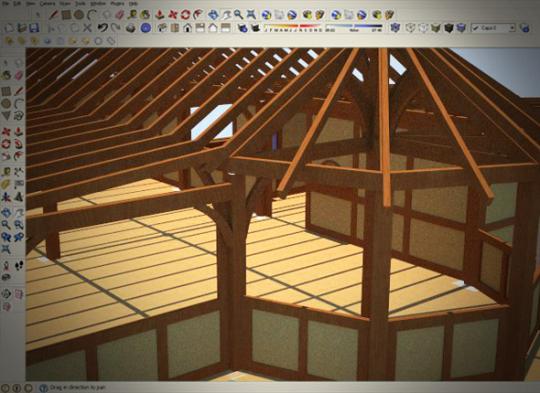The height and width of the screenshot is (393, 540).
Task: Select the Paint Bucket tool in top toolbar
Action: 145,15
